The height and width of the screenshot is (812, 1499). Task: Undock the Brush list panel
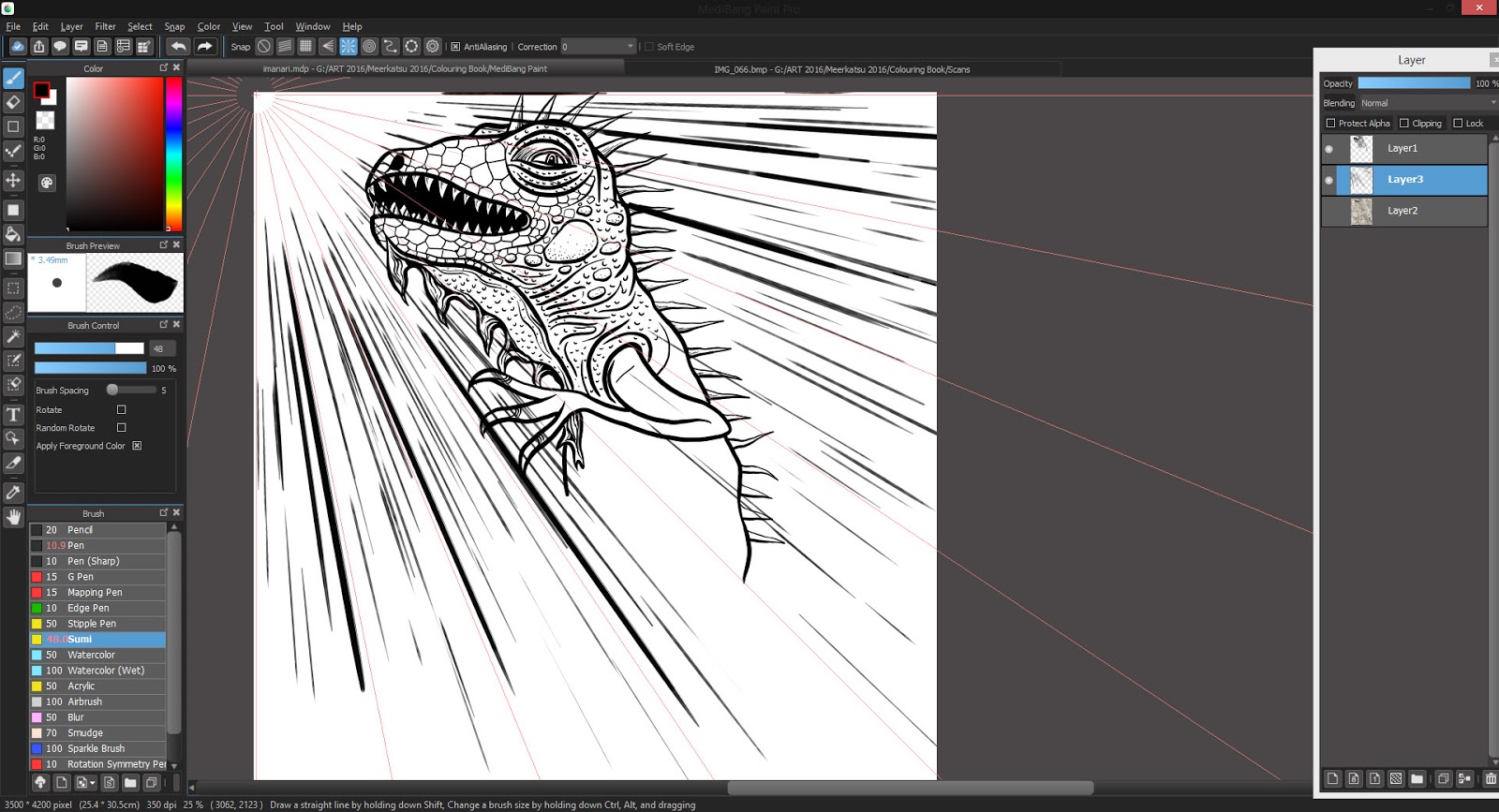163,512
